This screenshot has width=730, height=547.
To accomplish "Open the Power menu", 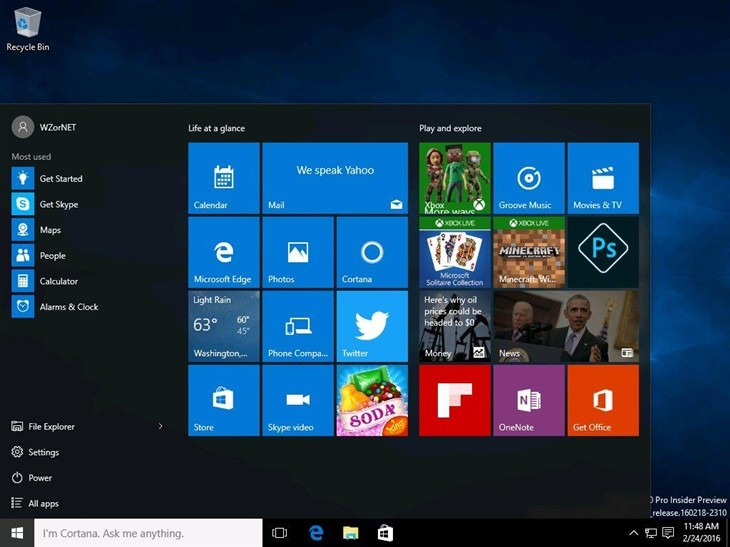I will coord(40,478).
